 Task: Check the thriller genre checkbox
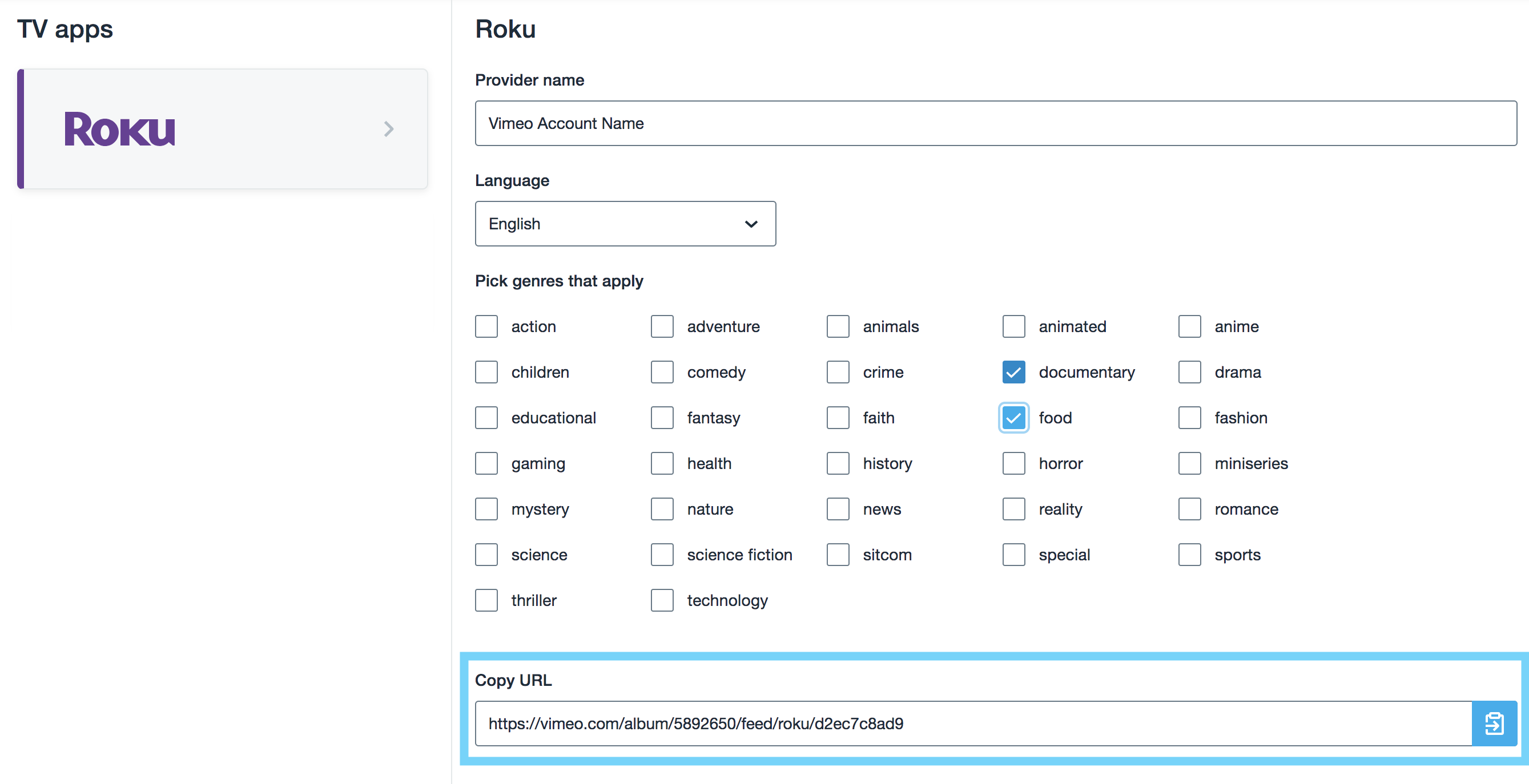pyautogui.click(x=486, y=600)
